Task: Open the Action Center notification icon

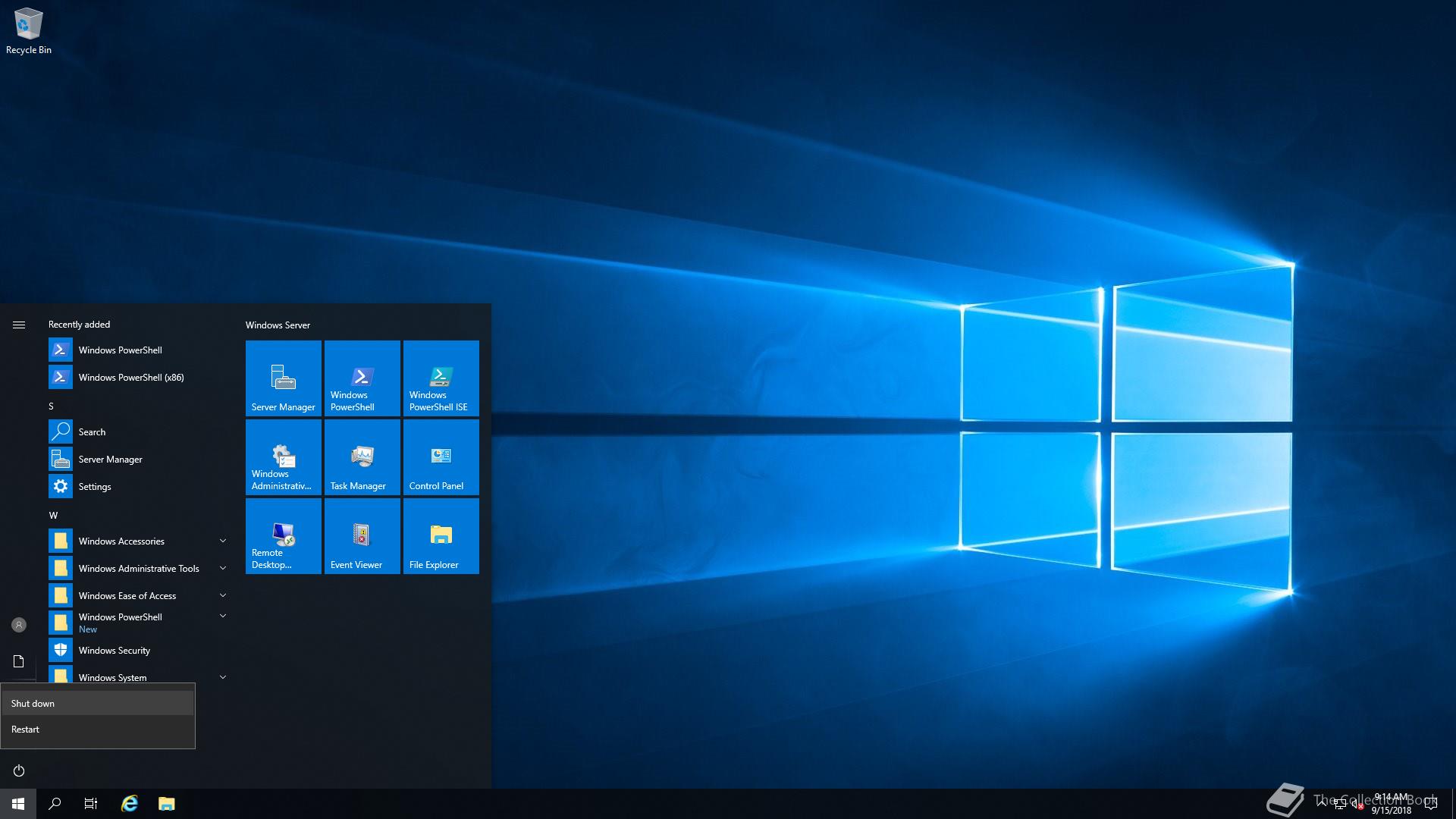Action: tap(1431, 804)
